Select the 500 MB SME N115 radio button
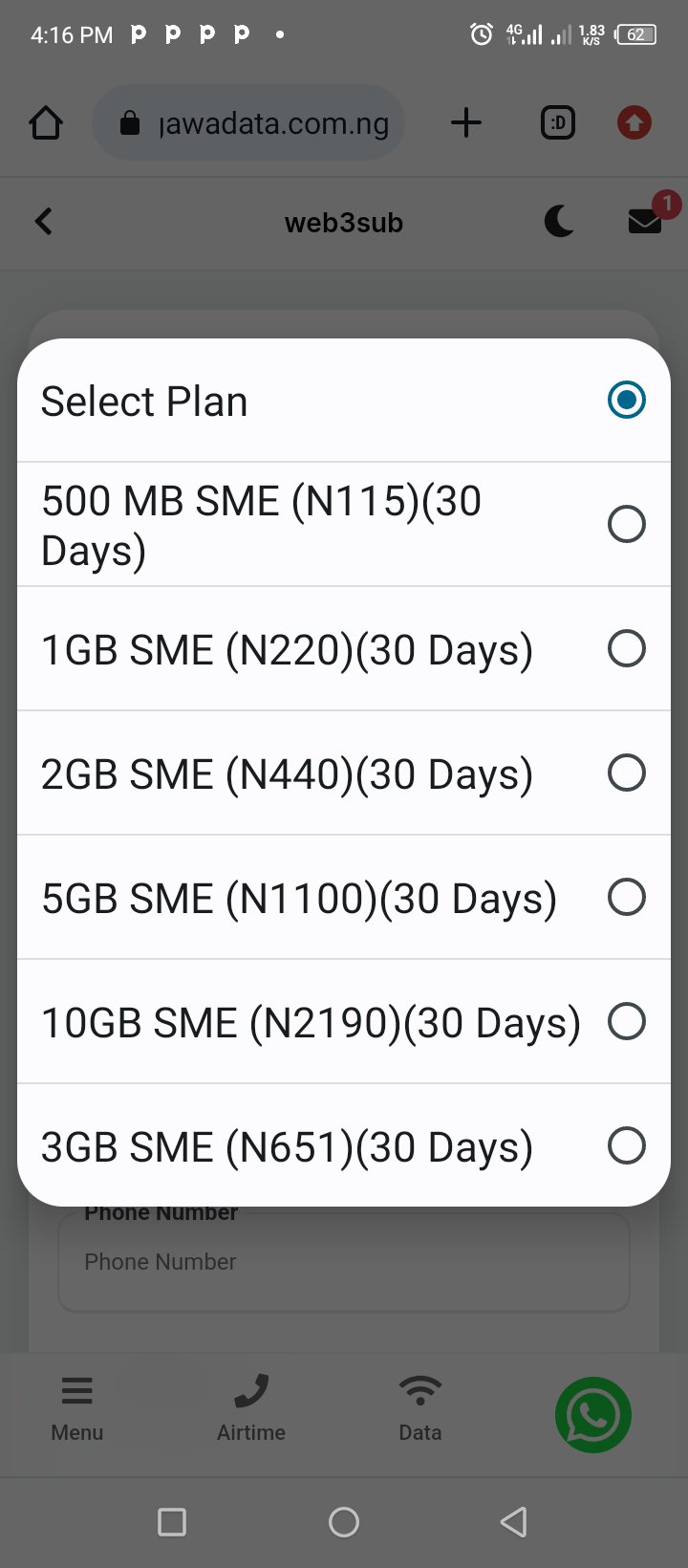This screenshot has width=688, height=1568. (x=626, y=524)
